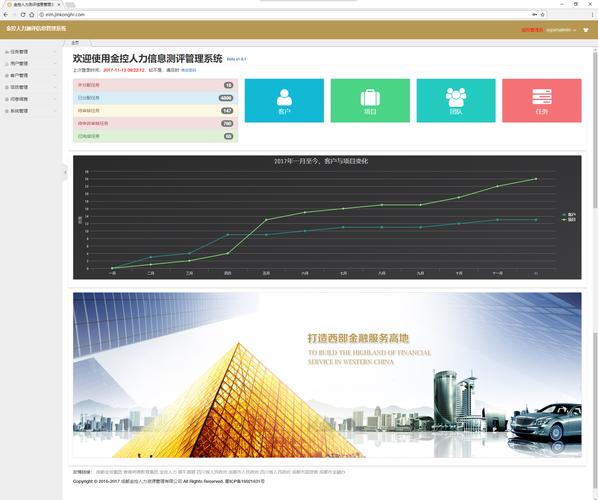
Task: Open the yellow pending-review tasks row
Action: pyautogui.click(x=155, y=111)
